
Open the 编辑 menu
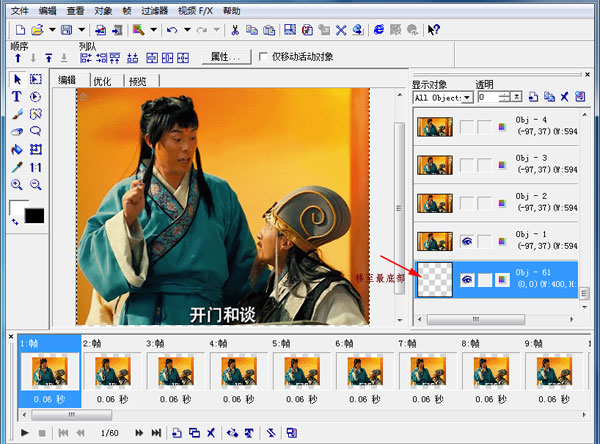(x=47, y=11)
